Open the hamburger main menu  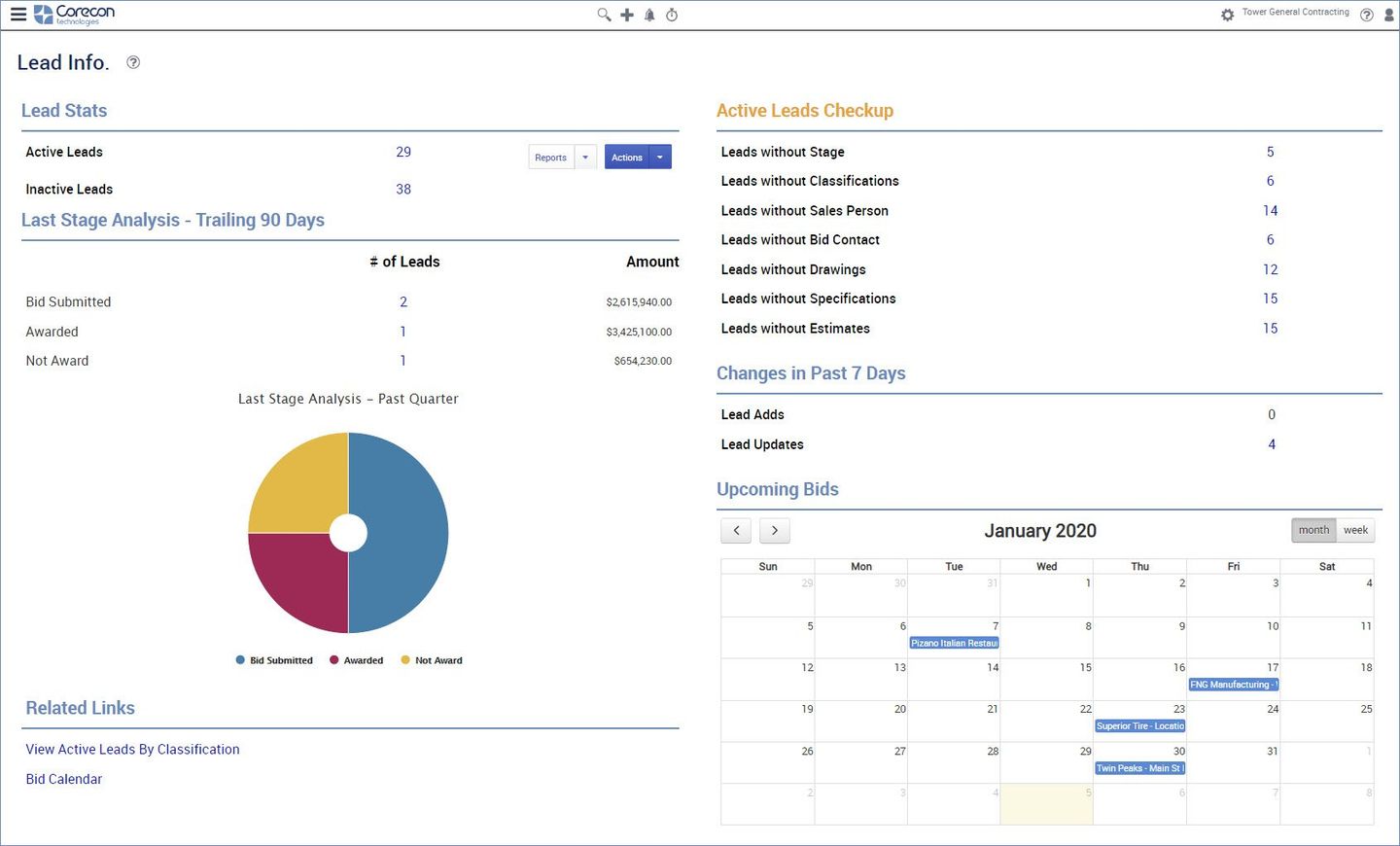[17, 15]
